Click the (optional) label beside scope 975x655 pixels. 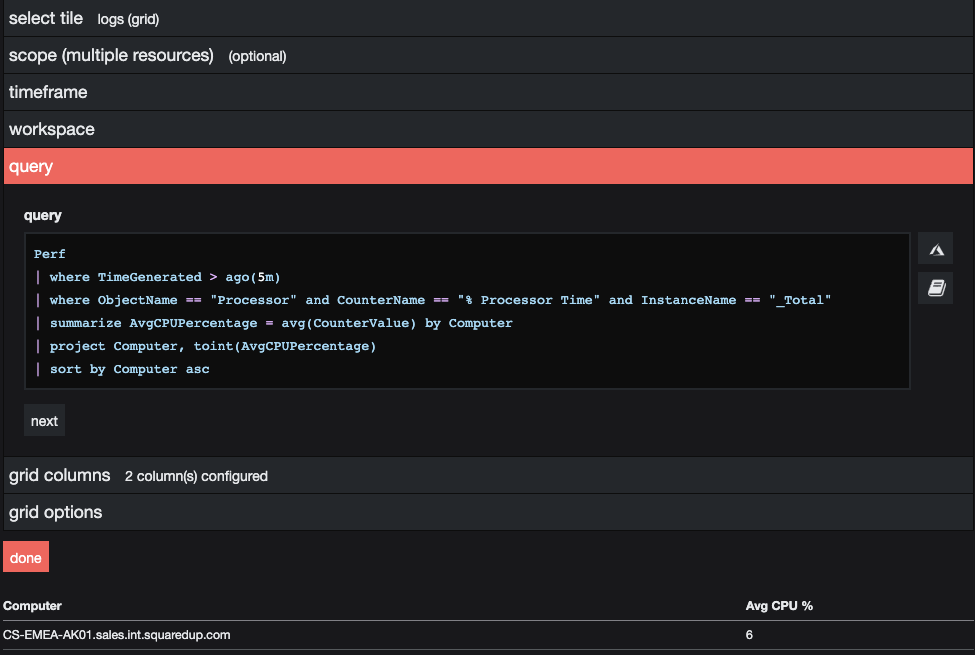pyautogui.click(x=257, y=56)
